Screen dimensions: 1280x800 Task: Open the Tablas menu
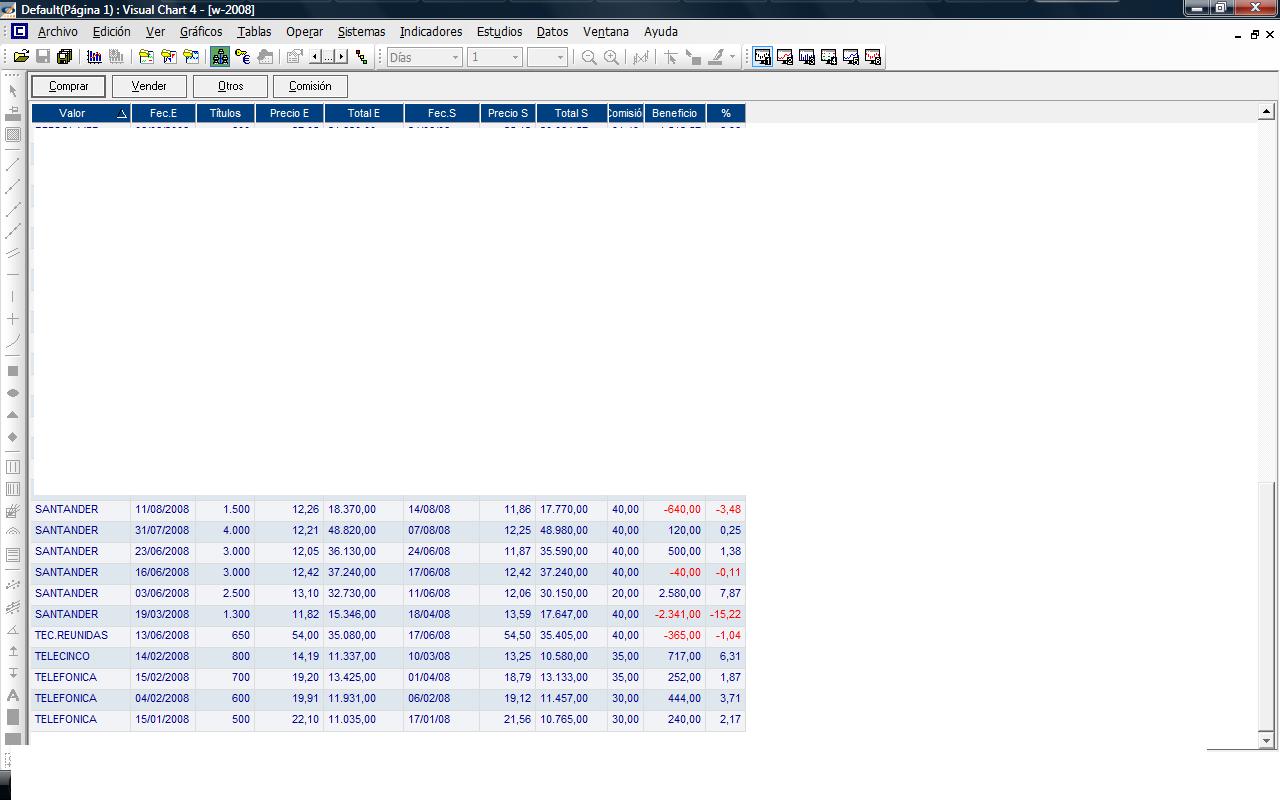pyautogui.click(x=254, y=31)
